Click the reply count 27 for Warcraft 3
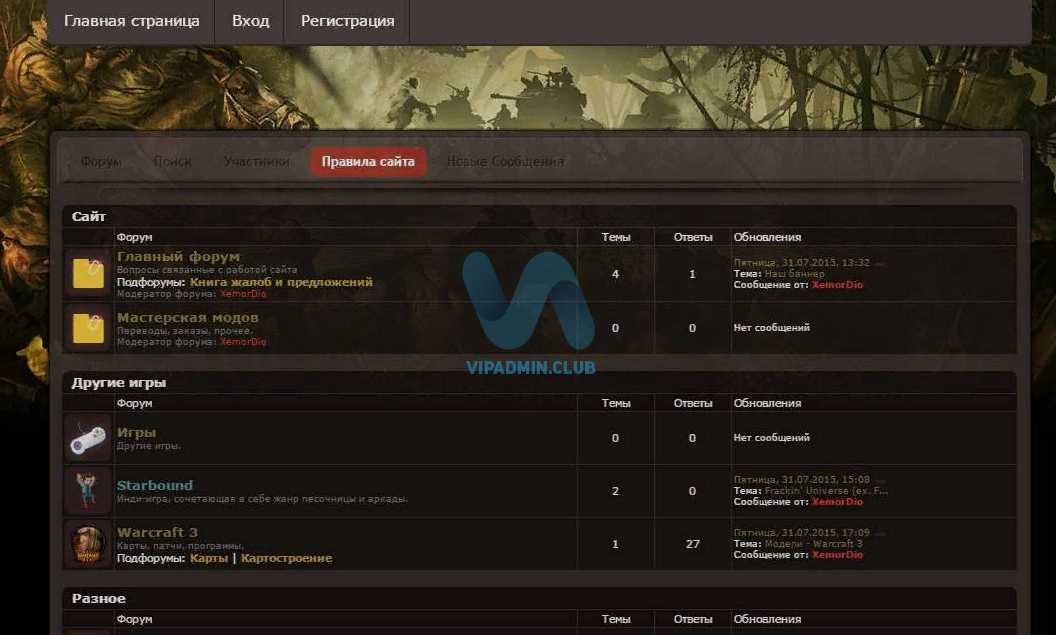The height and width of the screenshot is (635, 1056). tap(692, 544)
